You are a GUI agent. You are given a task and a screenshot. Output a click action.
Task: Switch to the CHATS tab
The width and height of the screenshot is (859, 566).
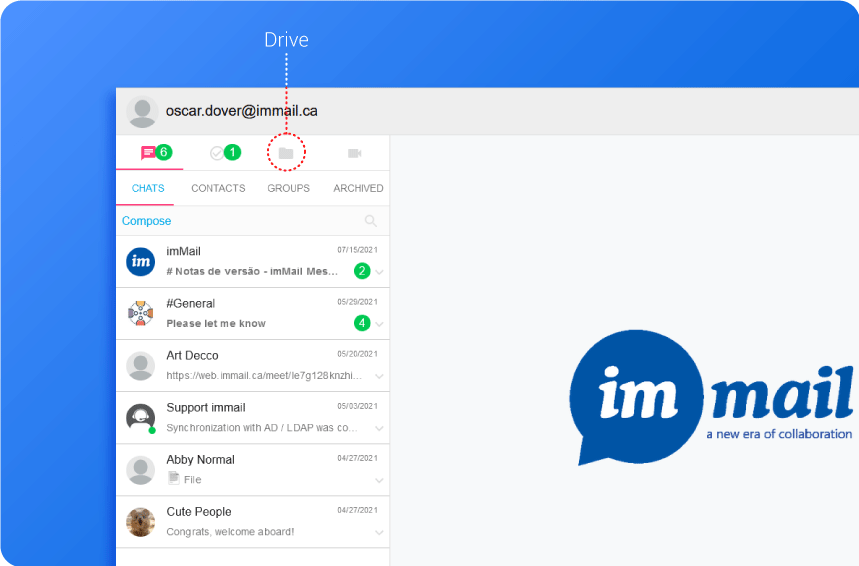(x=148, y=188)
